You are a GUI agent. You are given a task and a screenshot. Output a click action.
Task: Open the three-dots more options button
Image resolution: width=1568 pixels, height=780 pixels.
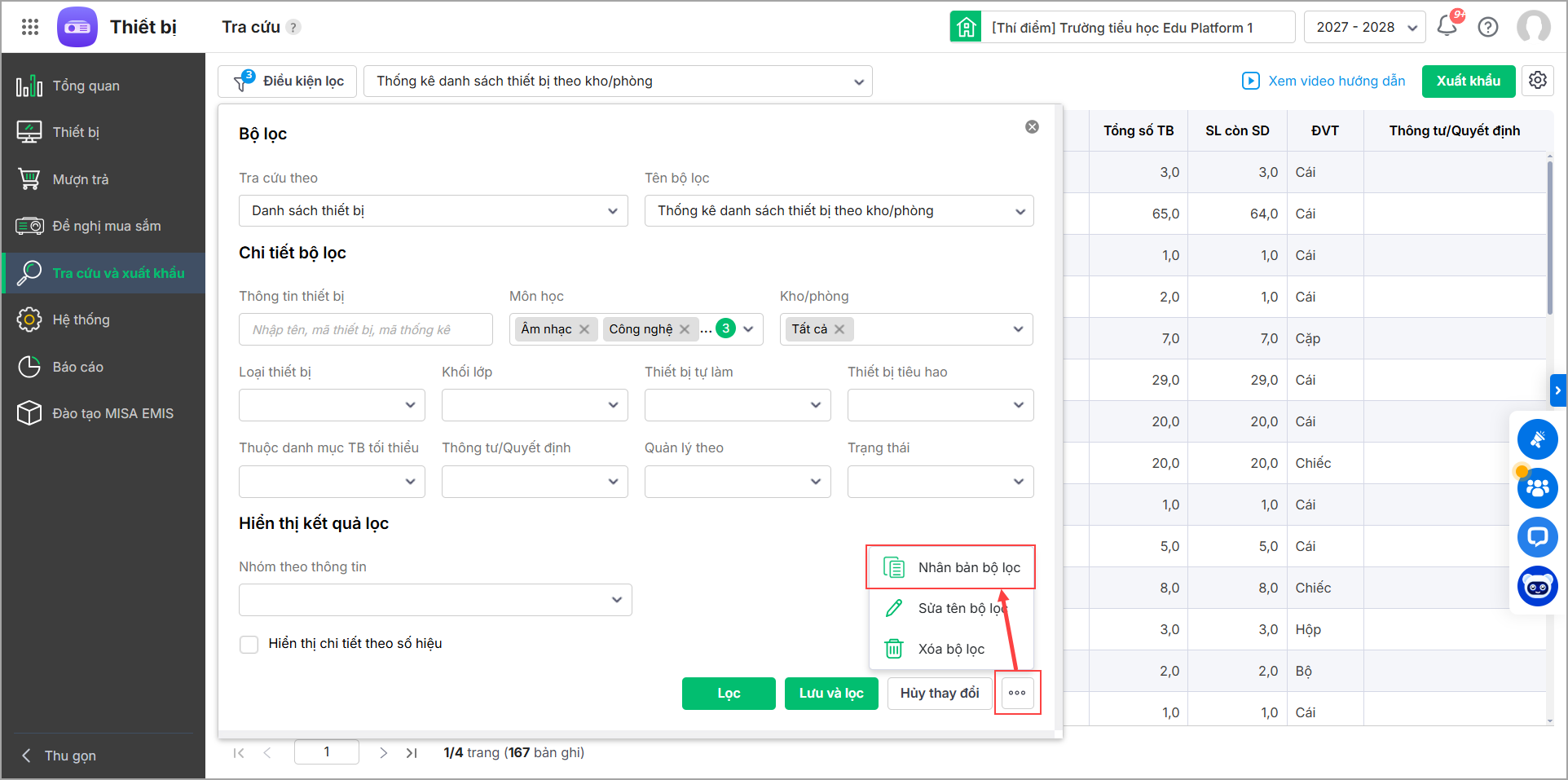pyautogui.click(x=1017, y=693)
